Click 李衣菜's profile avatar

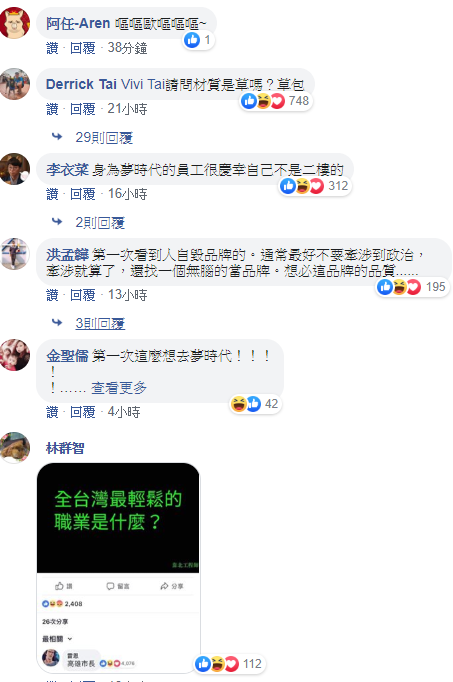(15, 169)
